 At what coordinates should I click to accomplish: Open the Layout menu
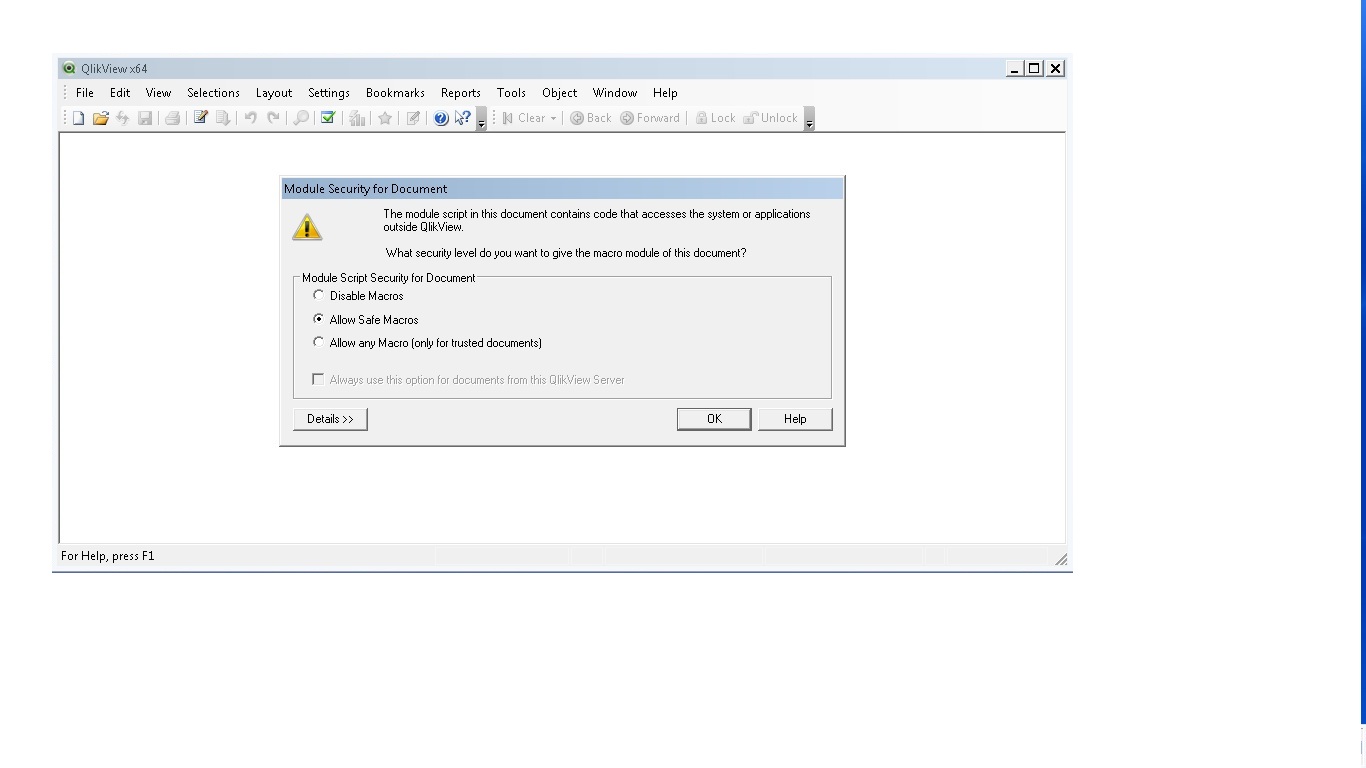tap(274, 93)
